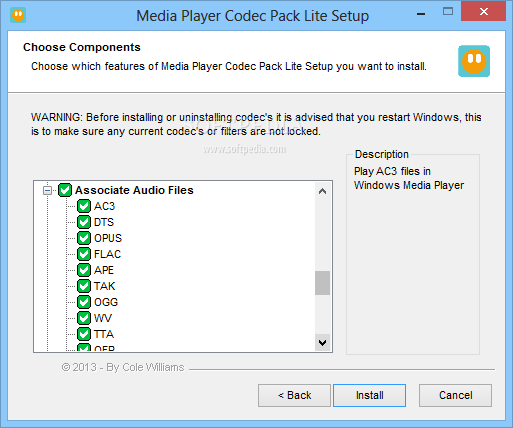513x428 pixels.
Task: Click the scroll down arrow of components list
Action: coord(322,343)
